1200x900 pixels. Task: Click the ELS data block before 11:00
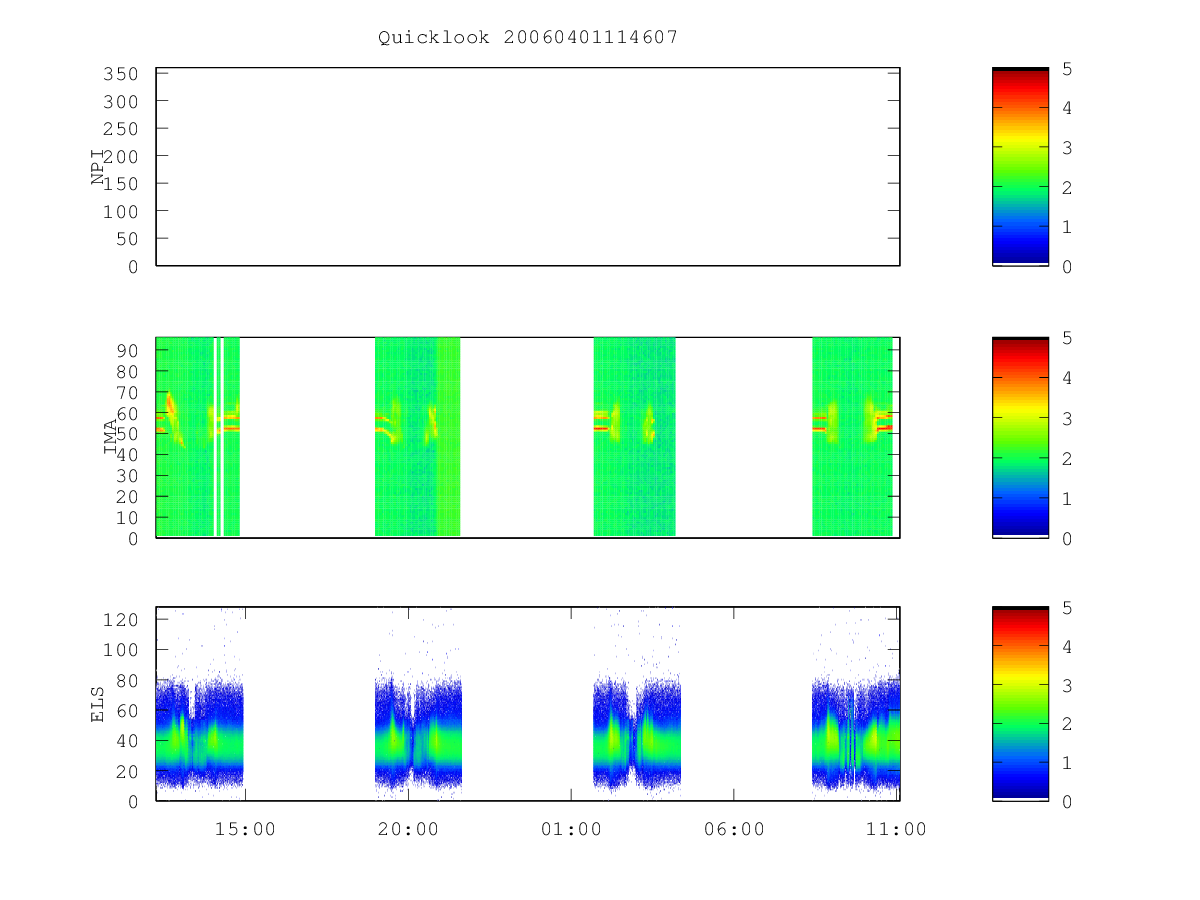[855, 735]
